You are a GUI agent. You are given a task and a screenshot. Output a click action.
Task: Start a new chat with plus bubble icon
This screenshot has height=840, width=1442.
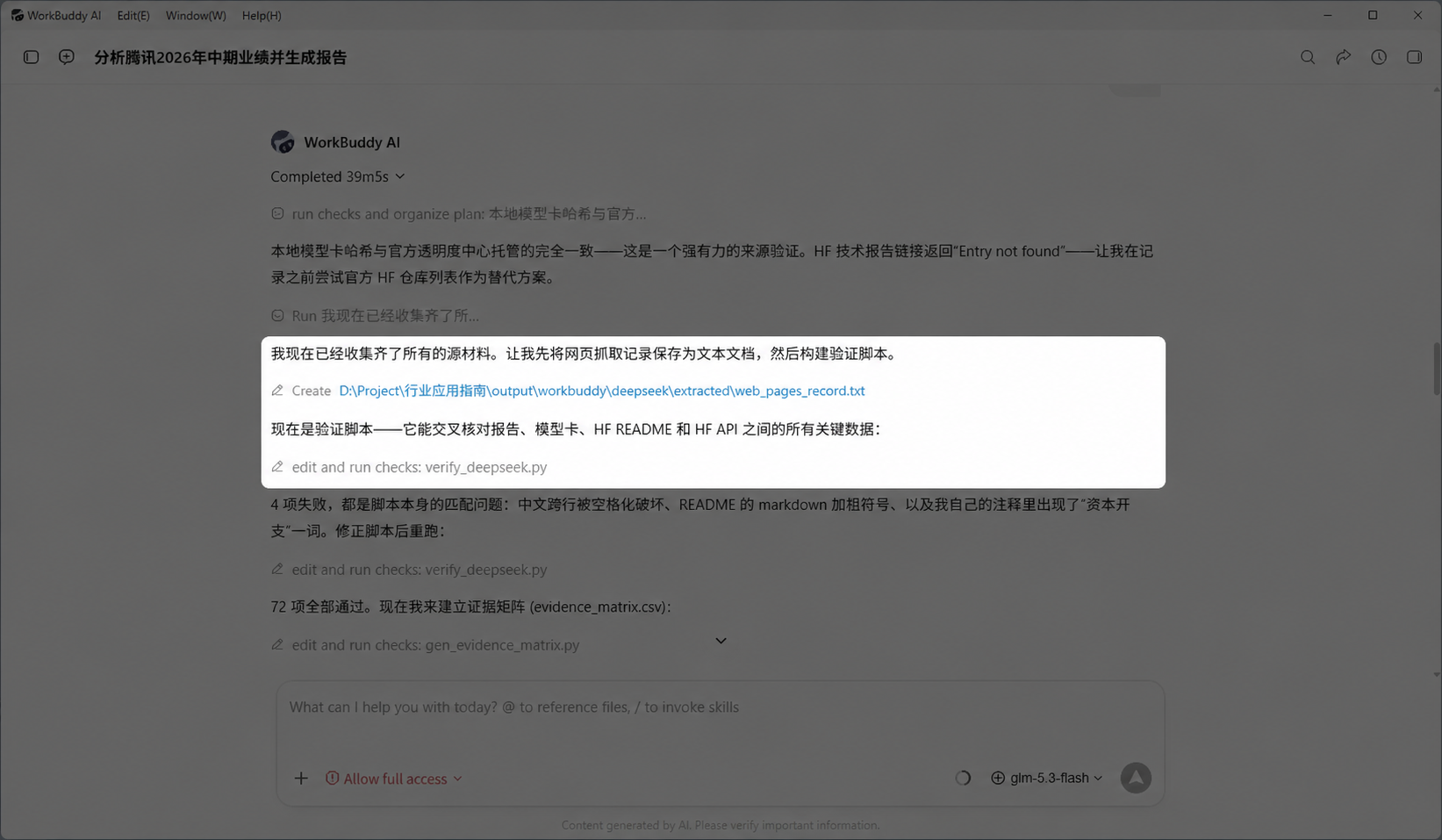click(67, 57)
